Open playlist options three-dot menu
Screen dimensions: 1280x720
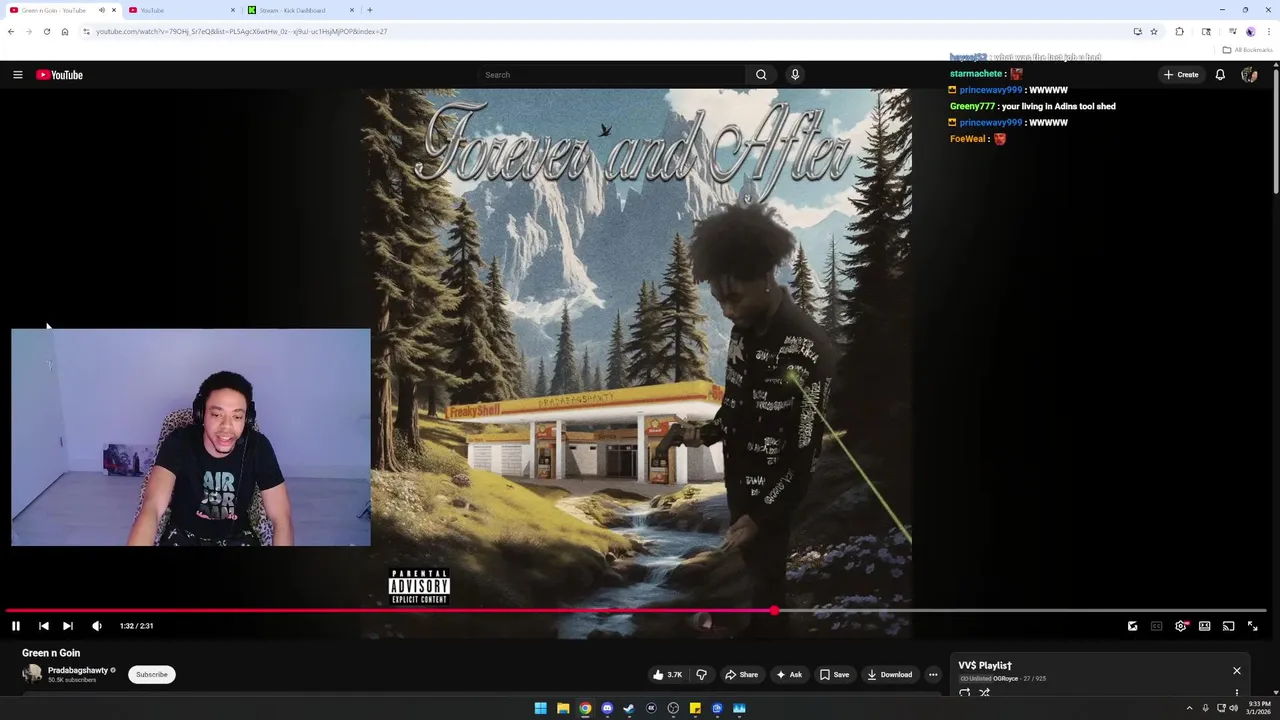click(x=1237, y=693)
